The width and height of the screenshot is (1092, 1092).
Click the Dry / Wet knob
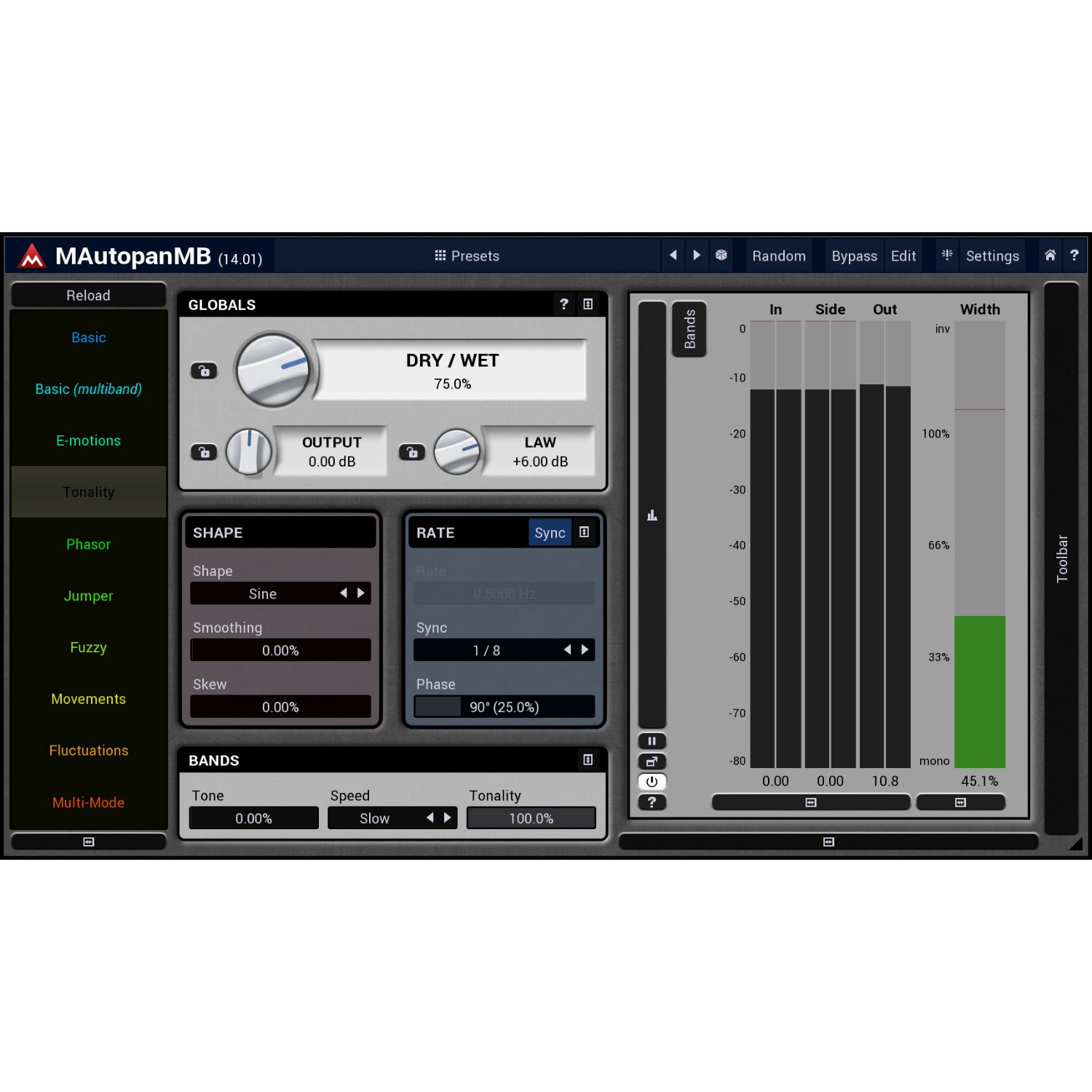(x=273, y=370)
